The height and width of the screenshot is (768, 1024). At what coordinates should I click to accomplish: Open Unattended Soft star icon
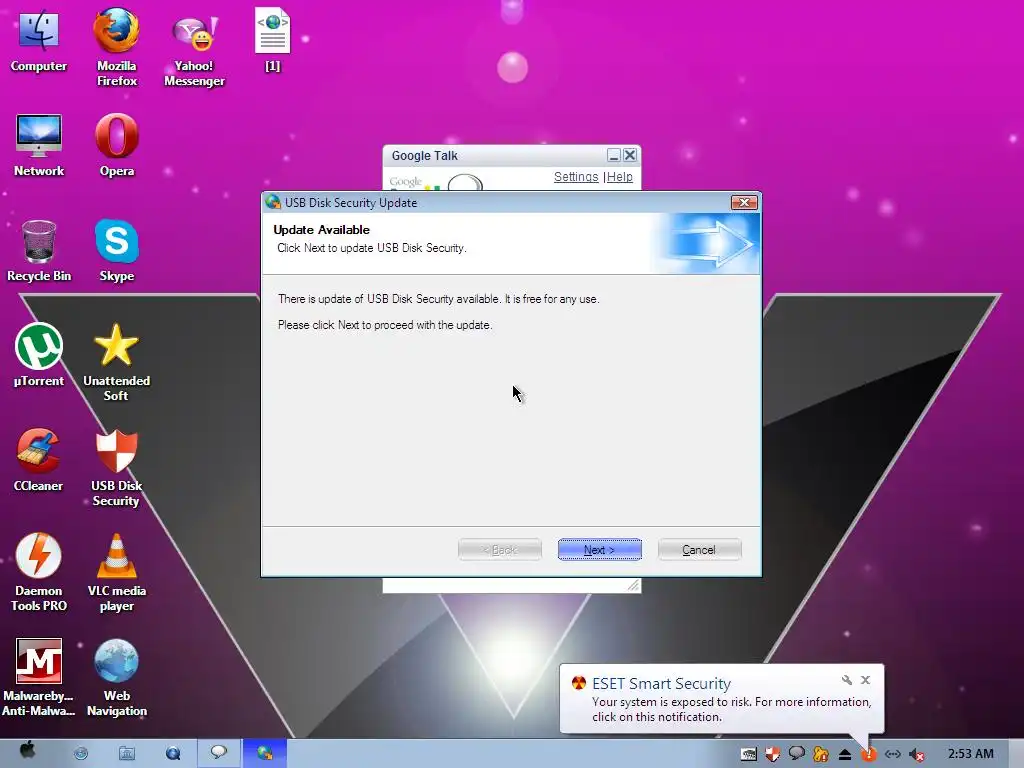click(116, 362)
